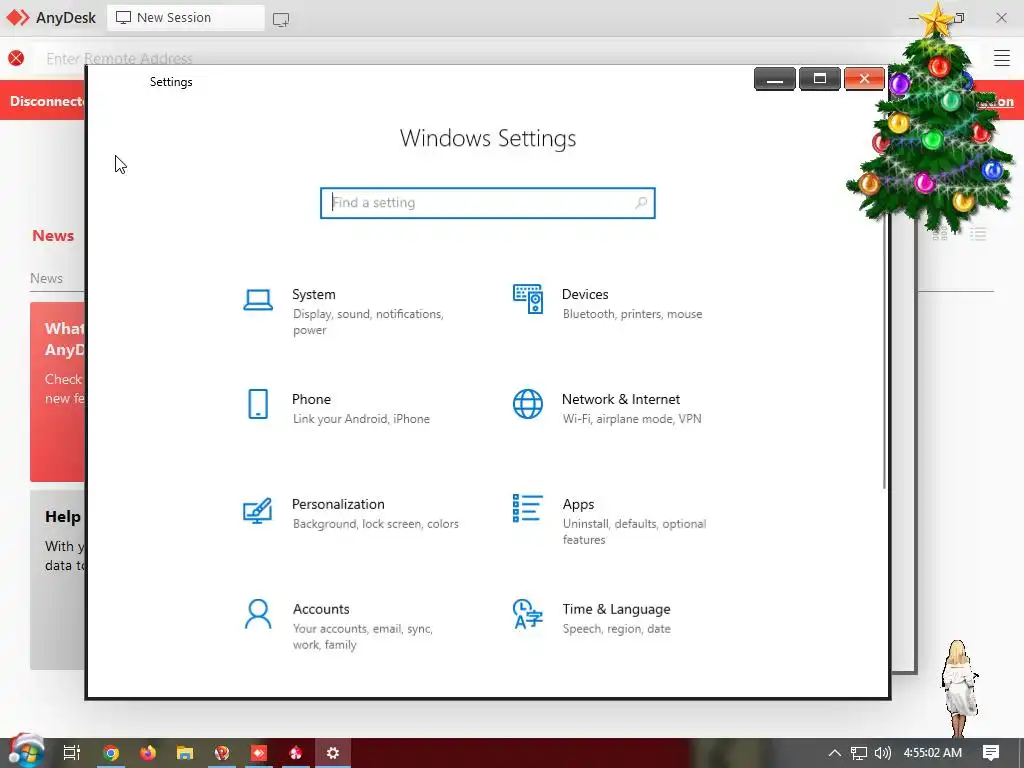Open Task View on the taskbar
The height and width of the screenshot is (768, 1024).
point(72,753)
